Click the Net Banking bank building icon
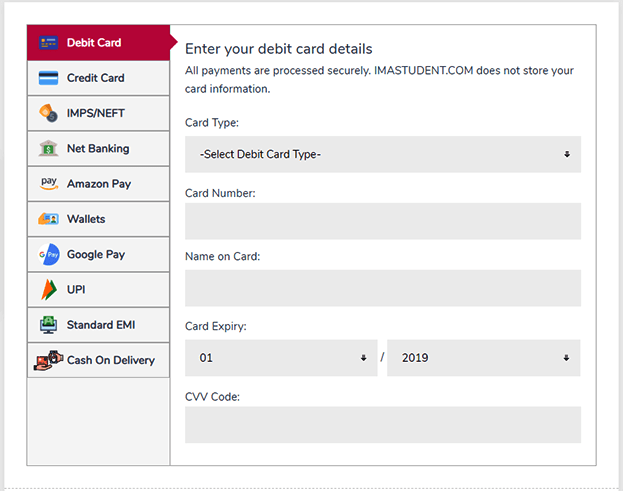 (48, 148)
